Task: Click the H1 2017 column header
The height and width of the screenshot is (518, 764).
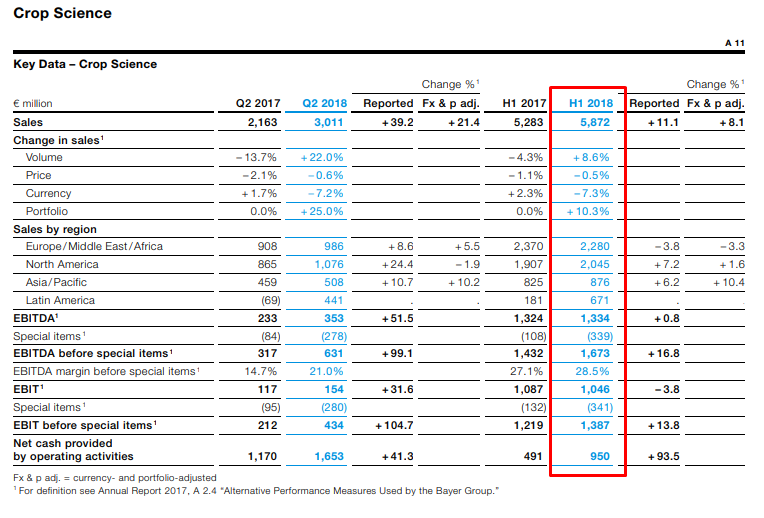Action: tap(524, 103)
